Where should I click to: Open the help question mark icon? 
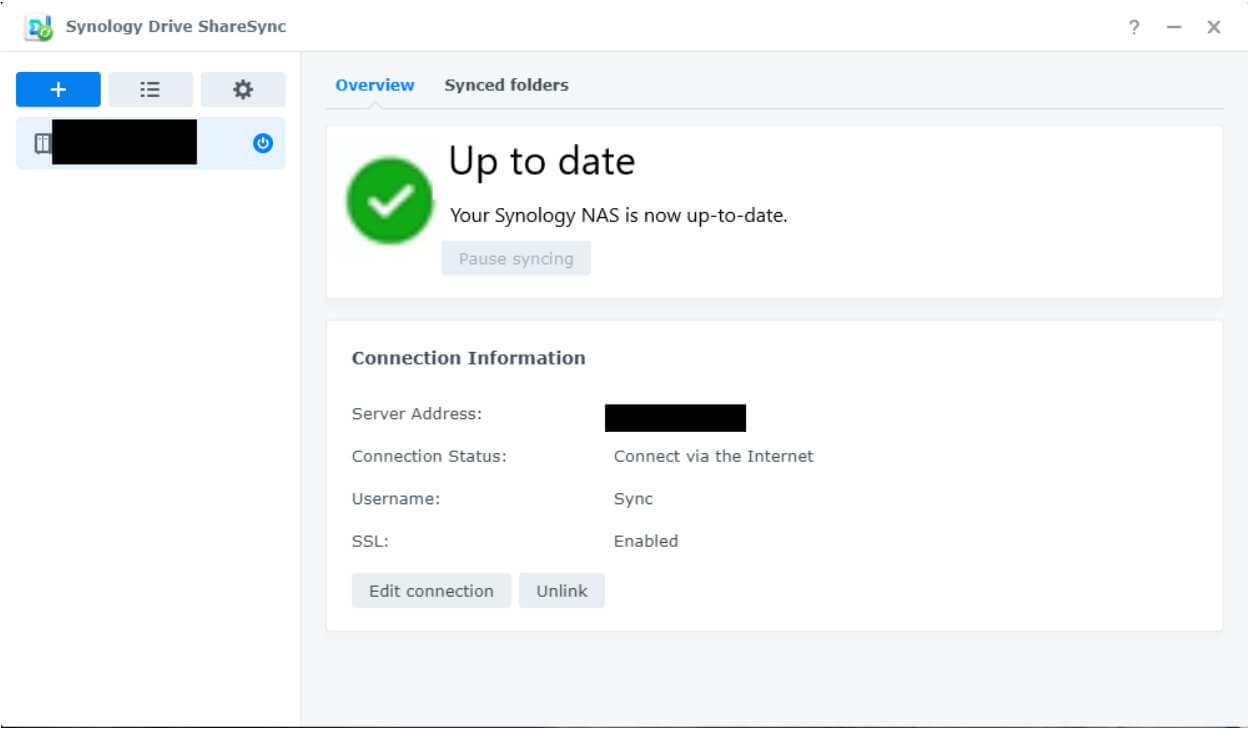coord(1133,27)
